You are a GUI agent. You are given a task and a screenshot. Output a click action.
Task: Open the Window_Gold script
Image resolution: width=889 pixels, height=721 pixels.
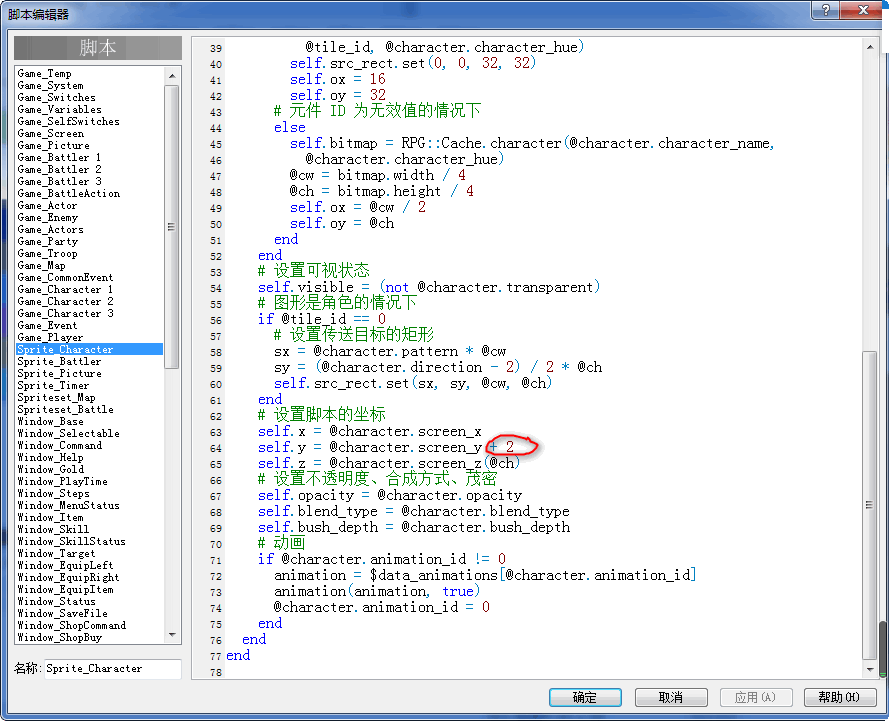coord(50,470)
